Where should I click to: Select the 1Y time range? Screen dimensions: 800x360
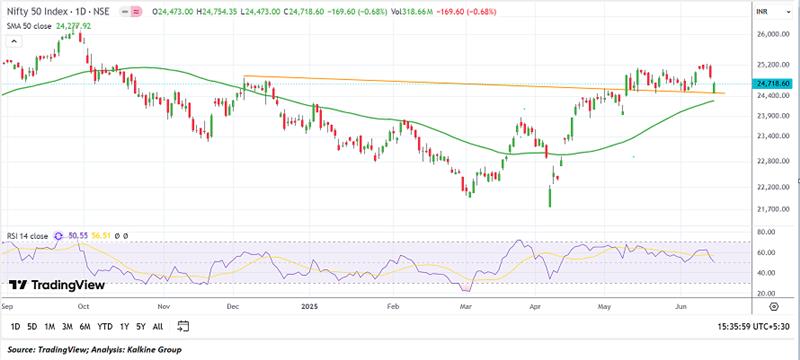pos(124,326)
